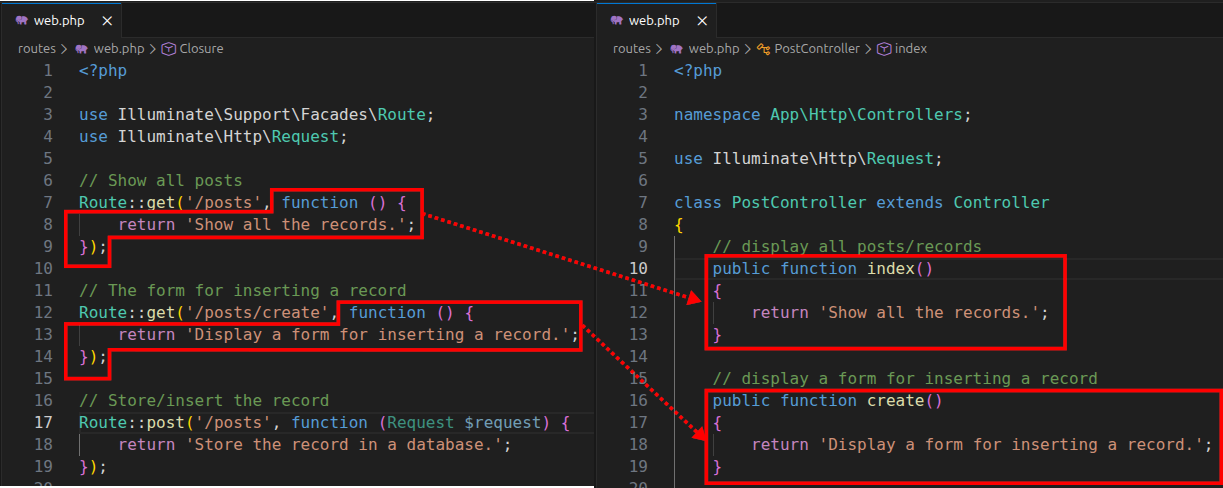Viewport: 1223px width, 488px height.
Task: Open web.php breadcrumb dropdown in the right pane
Action: click(714, 48)
